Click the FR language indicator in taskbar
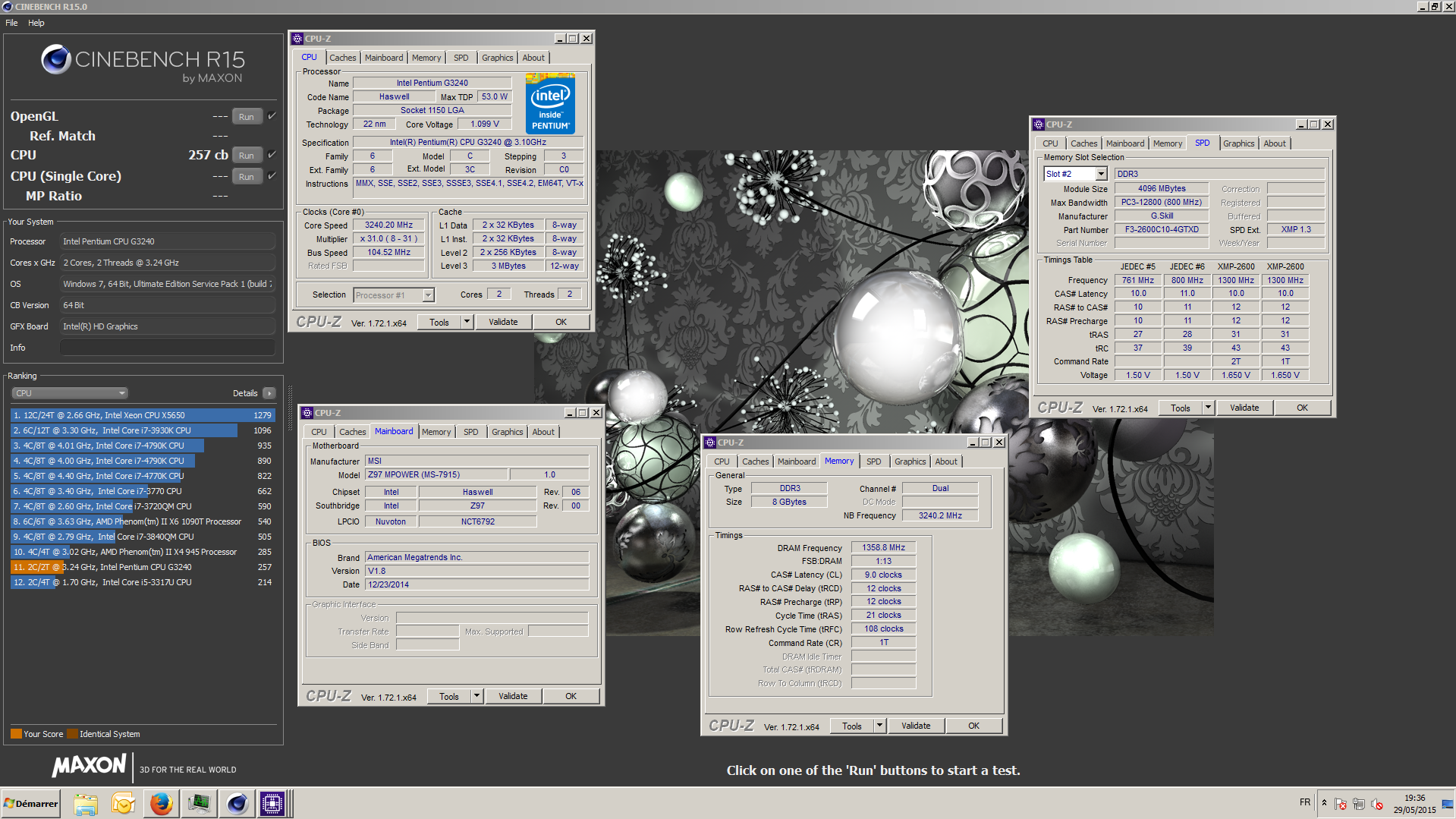The image size is (1456, 819). 1304,802
